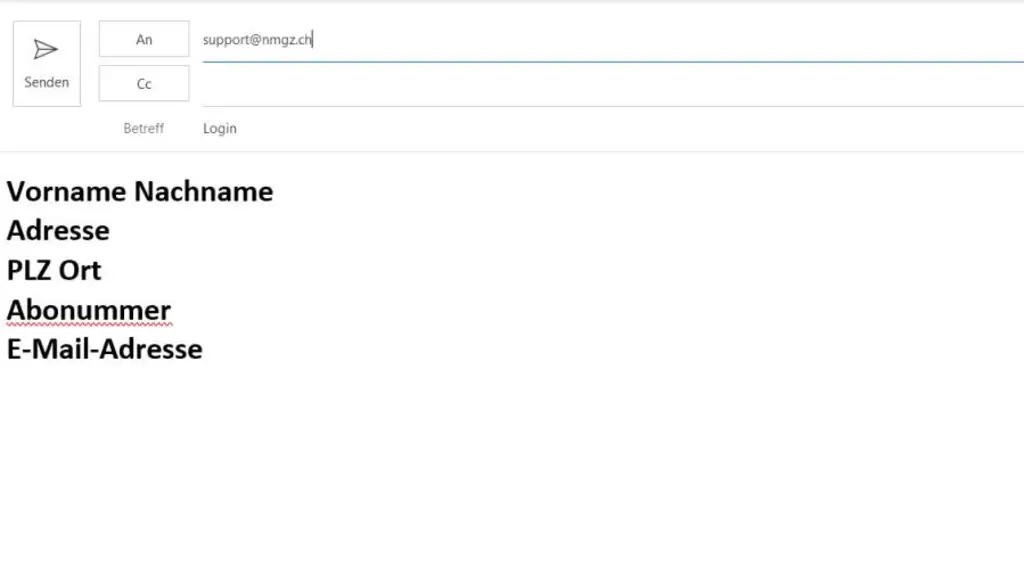Image resolution: width=1024 pixels, height=567 pixels.
Task: Place cursor on word Vorname
Action: point(67,191)
